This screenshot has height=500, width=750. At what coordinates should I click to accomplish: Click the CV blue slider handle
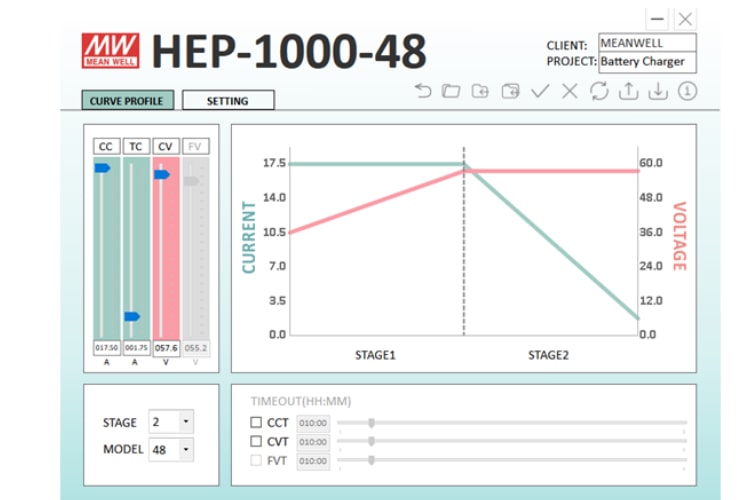tap(162, 175)
